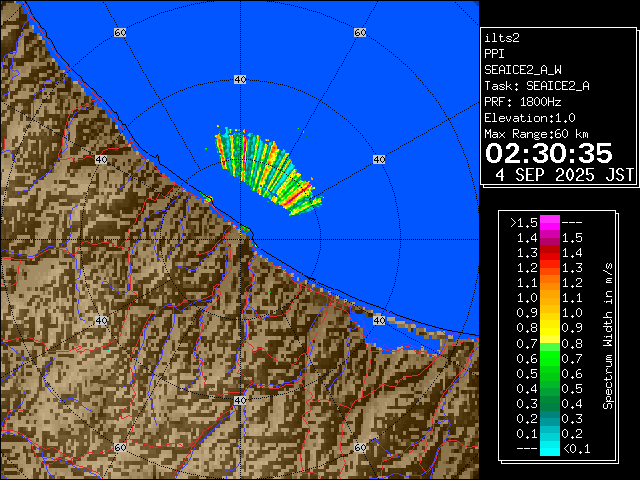The width and height of the screenshot is (640, 480).
Task: Click the green marker on the coastline
Action: tap(244, 229)
